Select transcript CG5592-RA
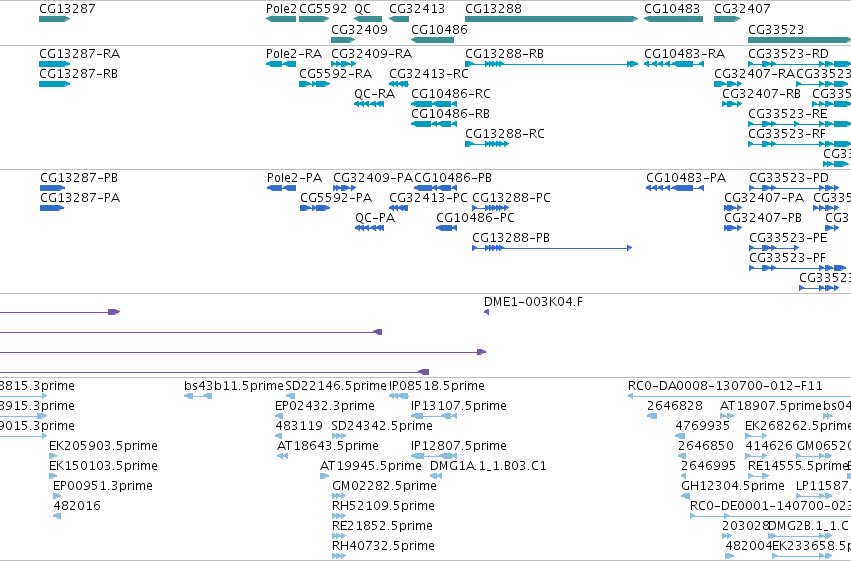Image resolution: width=851 pixels, height=561 pixels. [336, 74]
